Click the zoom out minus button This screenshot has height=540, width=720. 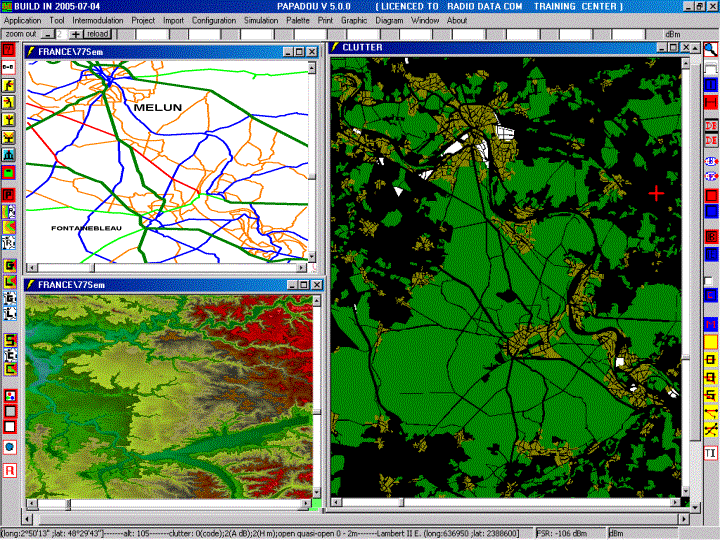coord(45,34)
